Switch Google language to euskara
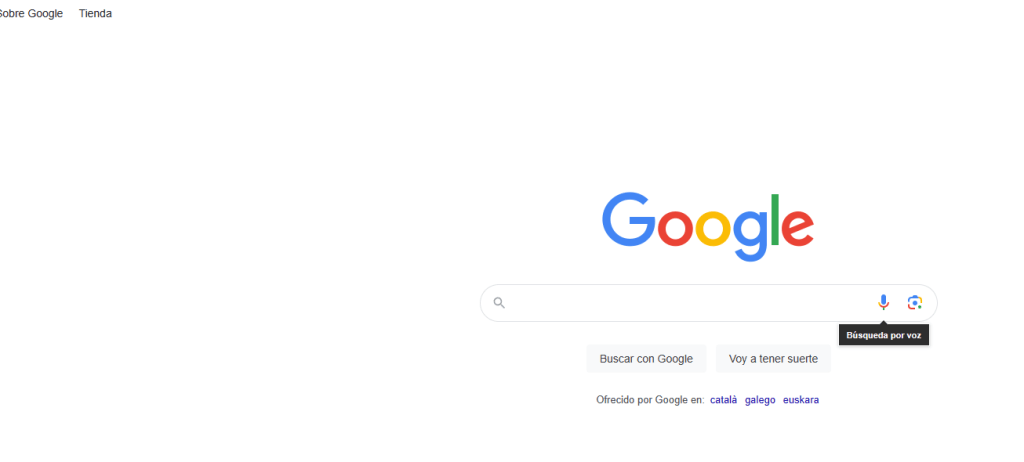Screen dimensions: 1024x462 coord(801,400)
